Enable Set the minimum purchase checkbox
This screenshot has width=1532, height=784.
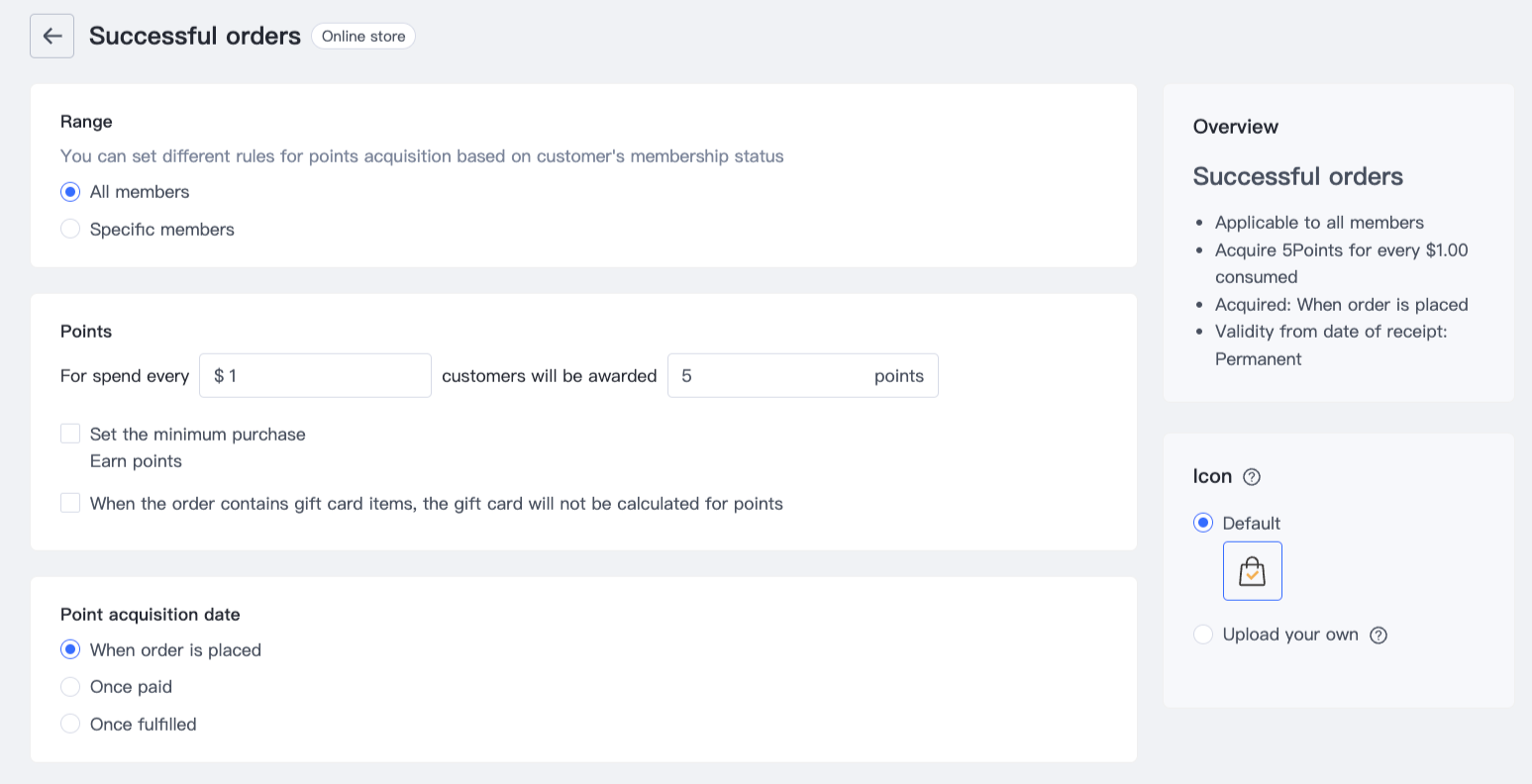tap(70, 434)
